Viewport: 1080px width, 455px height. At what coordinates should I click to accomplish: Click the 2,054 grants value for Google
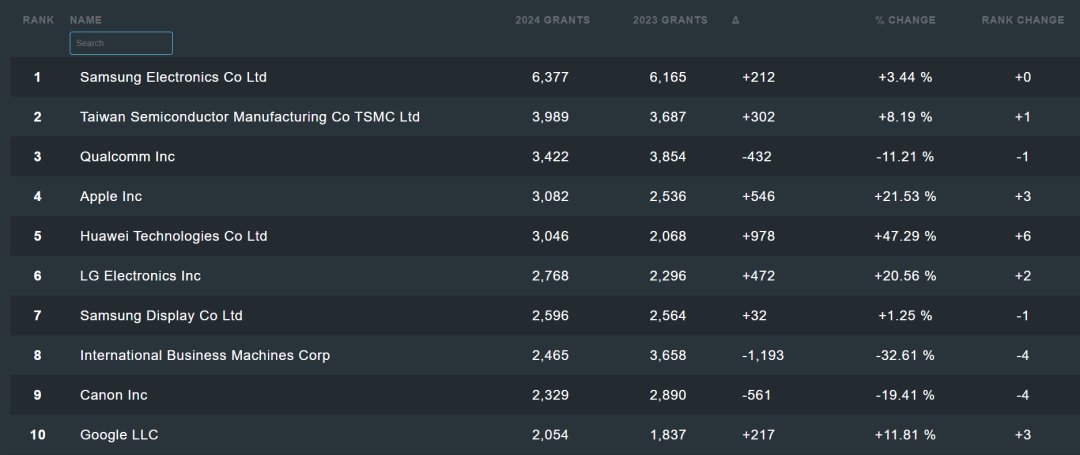pyautogui.click(x=550, y=436)
